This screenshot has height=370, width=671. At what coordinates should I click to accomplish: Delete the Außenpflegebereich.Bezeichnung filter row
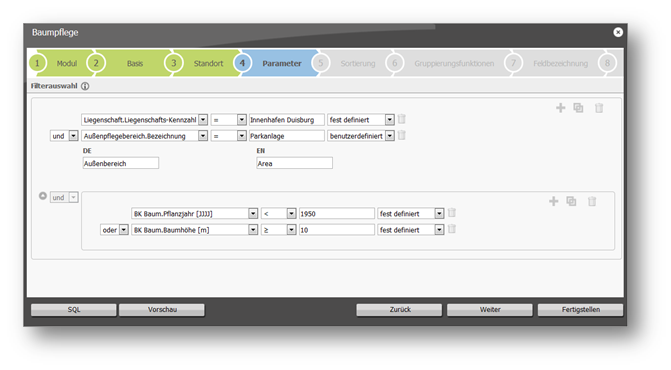[x=401, y=135]
